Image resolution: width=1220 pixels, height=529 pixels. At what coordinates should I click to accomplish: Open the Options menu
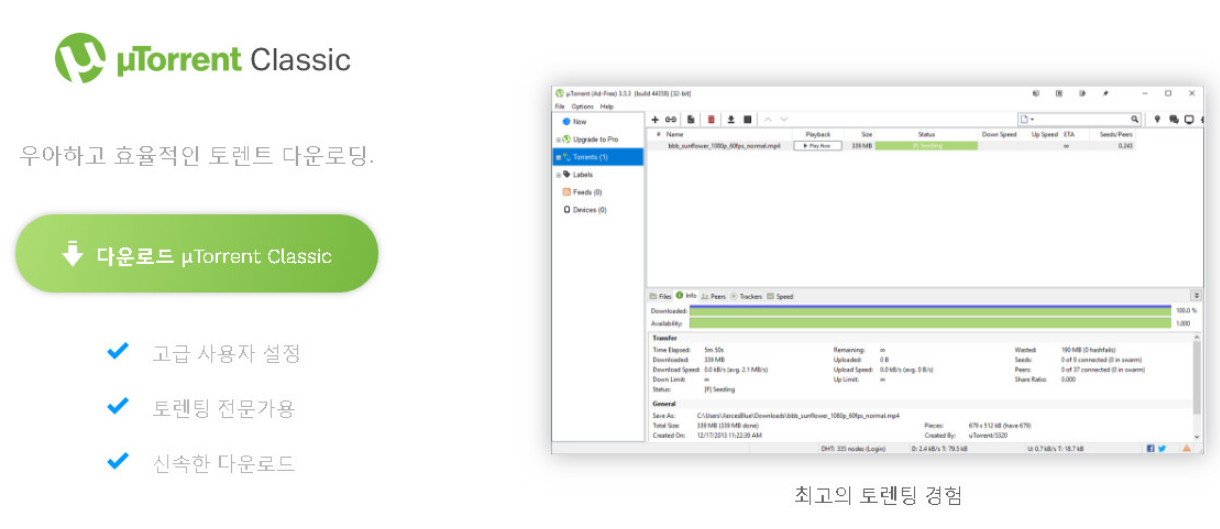(x=582, y=106)
